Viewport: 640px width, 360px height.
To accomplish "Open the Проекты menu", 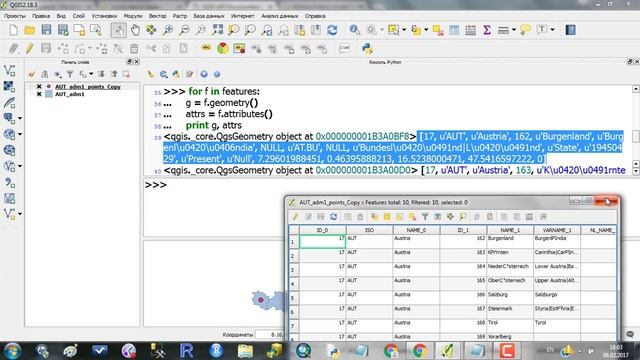I will [15, 16].
